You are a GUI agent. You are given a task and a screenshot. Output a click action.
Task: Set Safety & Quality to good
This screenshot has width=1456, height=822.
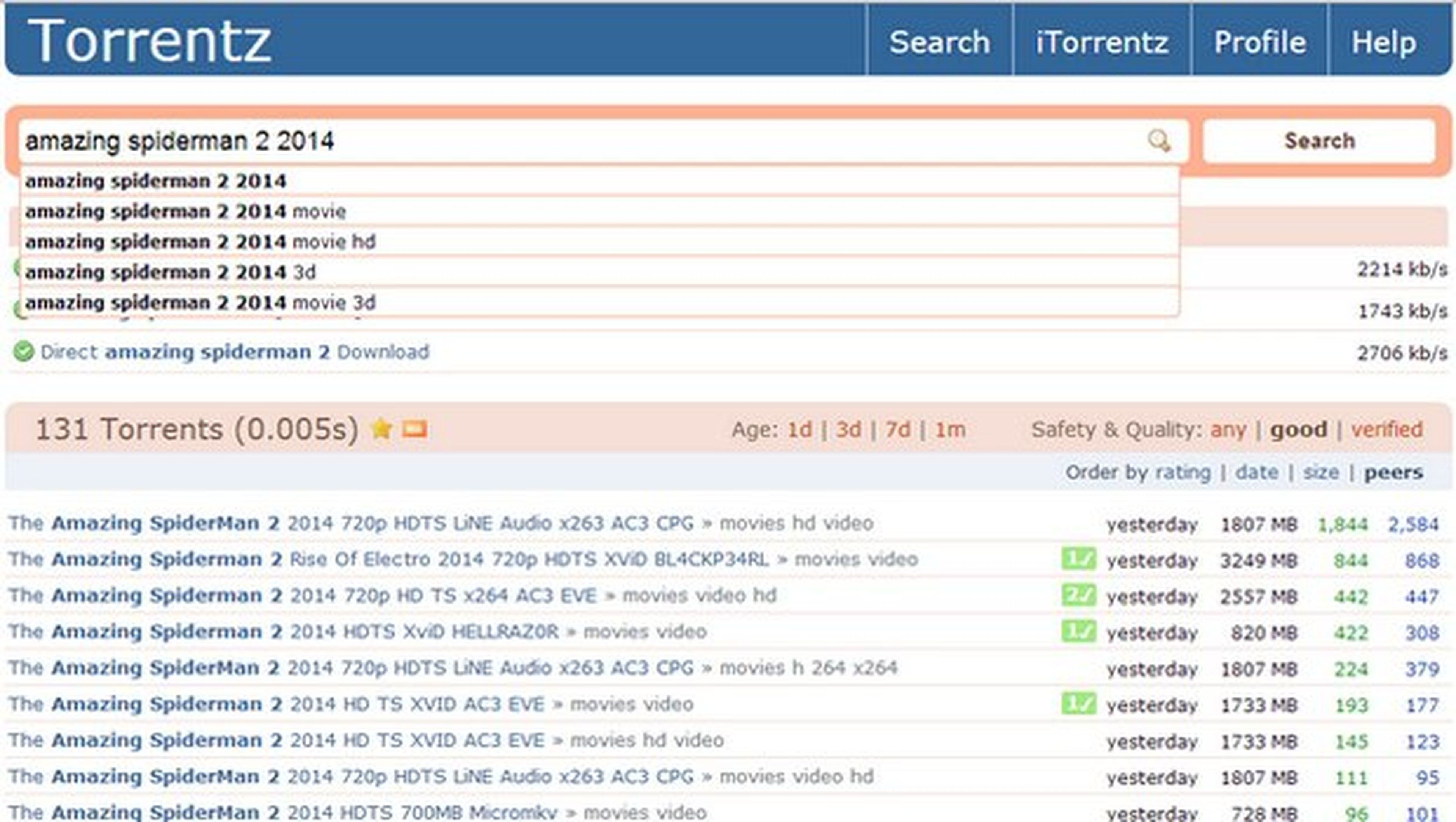tap(1299, 430)
